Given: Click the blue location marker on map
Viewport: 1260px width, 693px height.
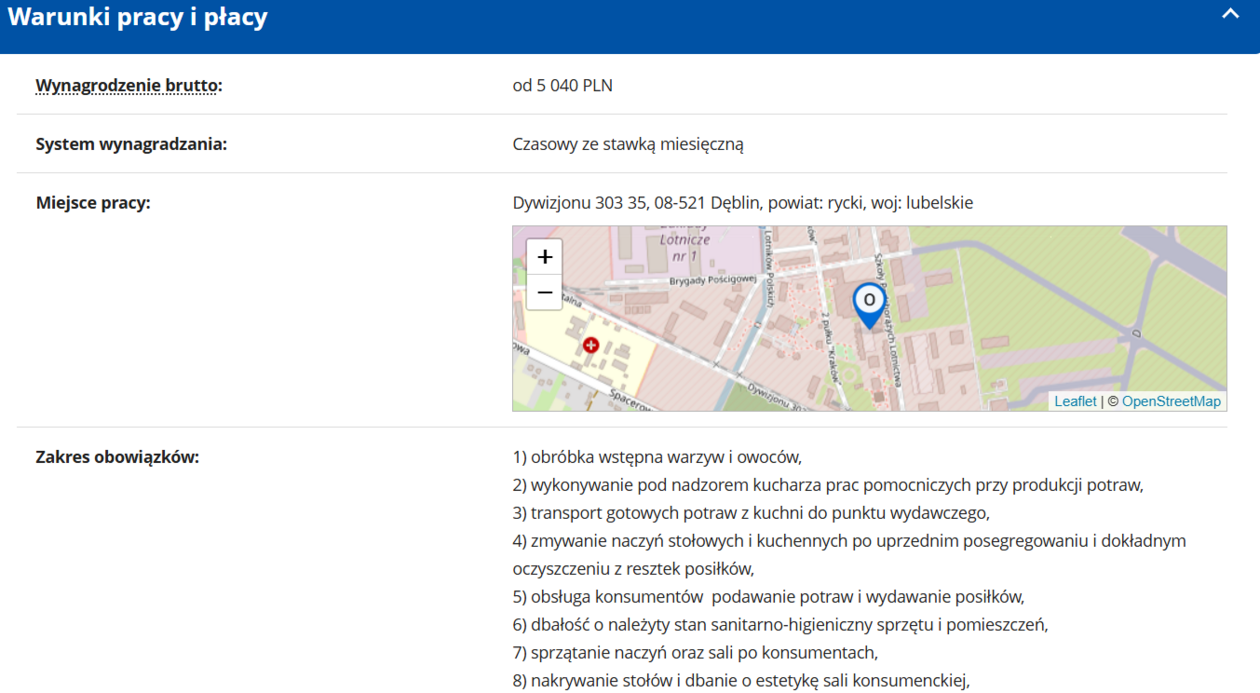Looking at the screenshot, I should pos(869,304).
